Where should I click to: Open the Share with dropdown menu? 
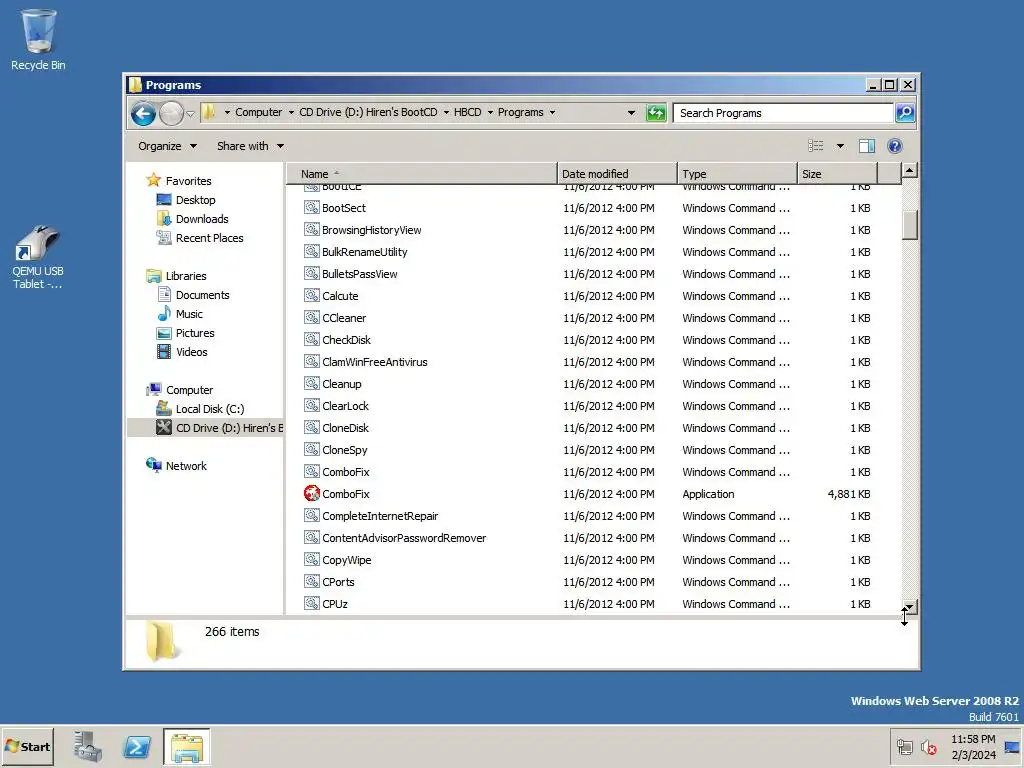point(250,146)
